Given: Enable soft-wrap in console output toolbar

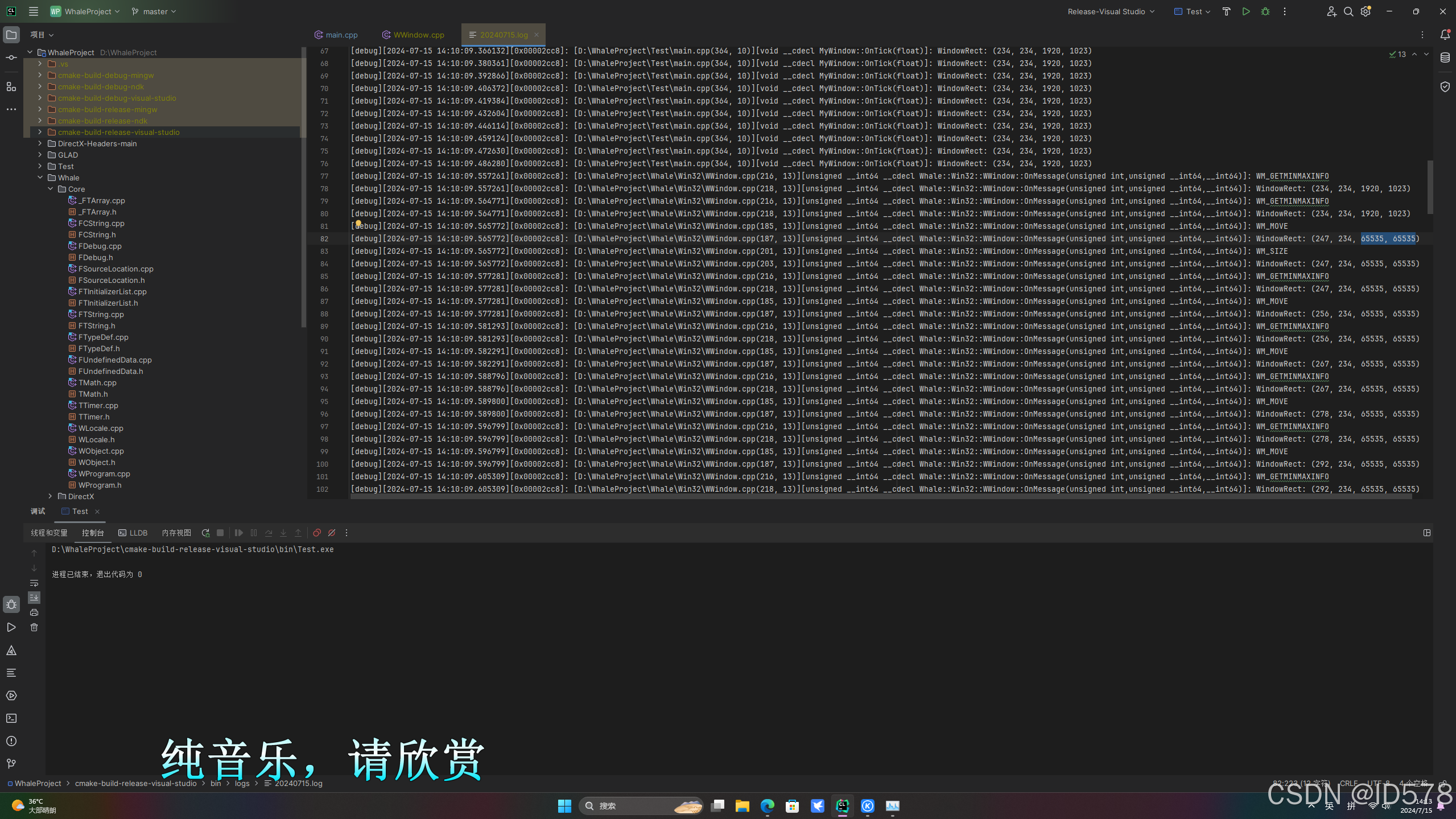Looking at the screenshot, I should click(x=34, y=582).
